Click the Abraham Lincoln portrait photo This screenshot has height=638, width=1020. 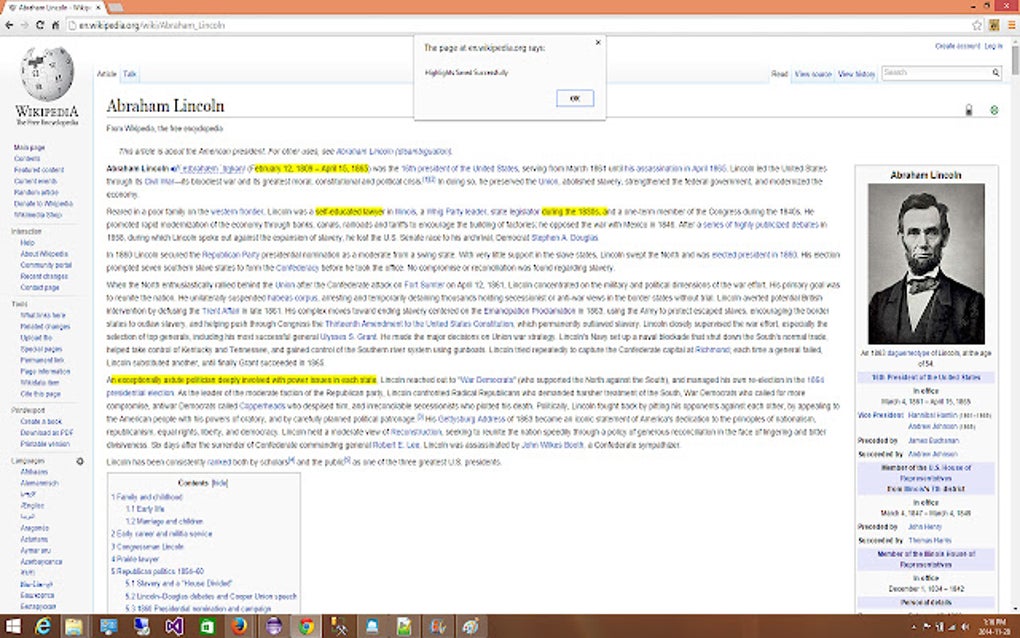pos(926,263)
